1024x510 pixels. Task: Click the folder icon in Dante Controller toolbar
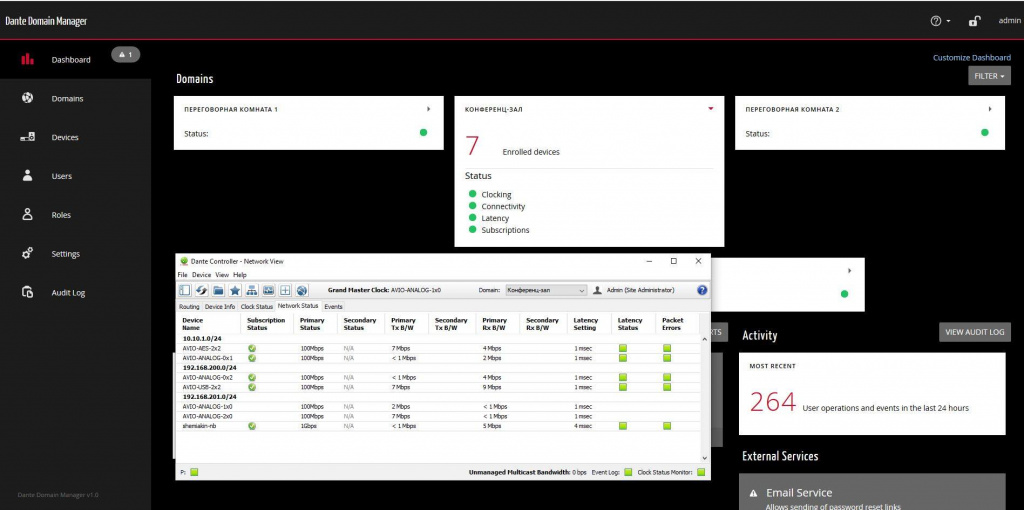218,290
